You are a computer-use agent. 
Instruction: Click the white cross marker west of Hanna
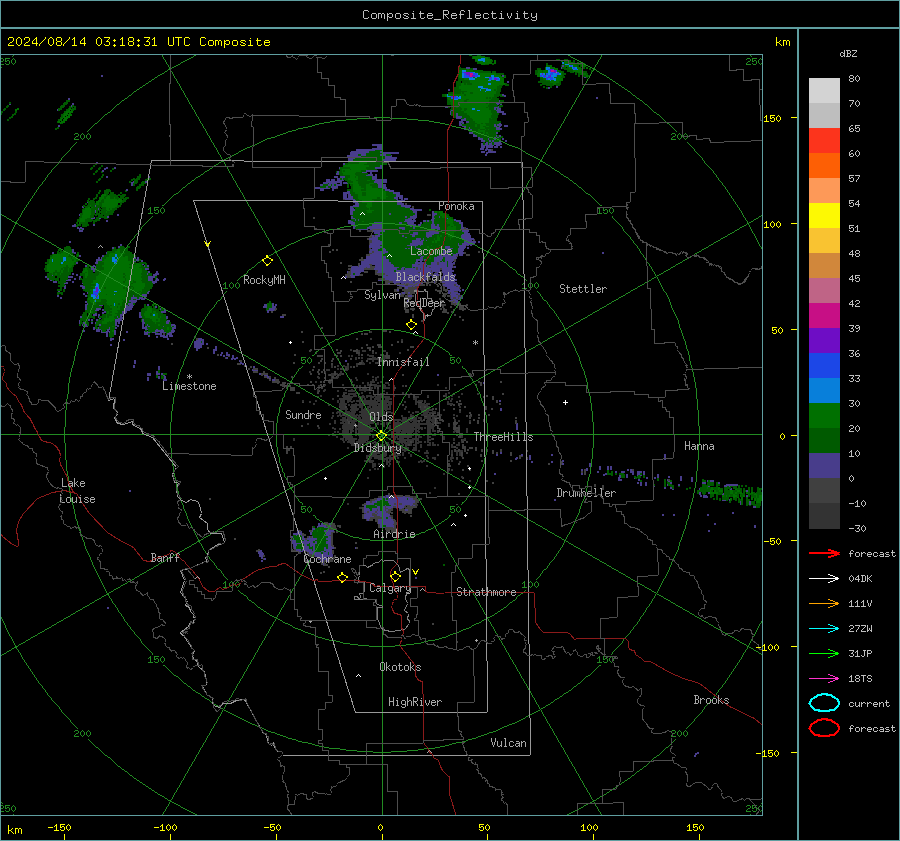click(565, 402)
